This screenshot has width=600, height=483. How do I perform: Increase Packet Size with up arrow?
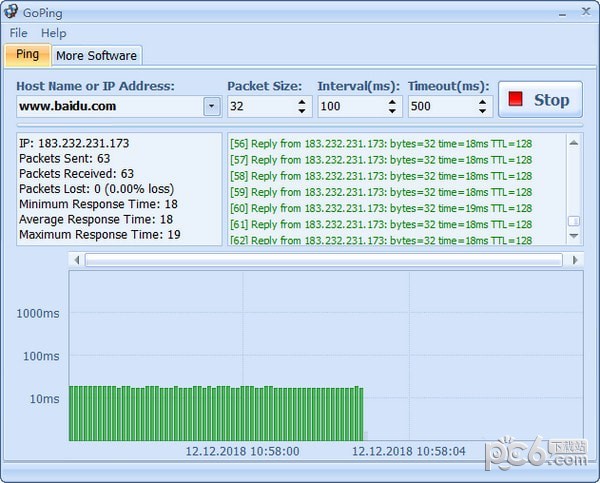coord(301,101)
